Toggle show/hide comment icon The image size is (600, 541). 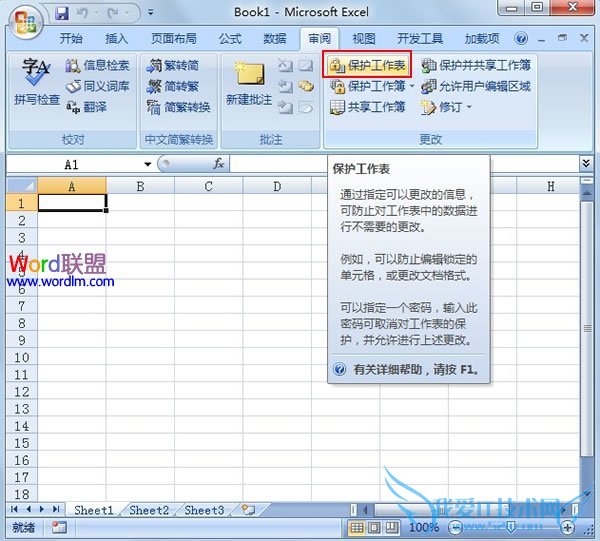tap(306, 65)
